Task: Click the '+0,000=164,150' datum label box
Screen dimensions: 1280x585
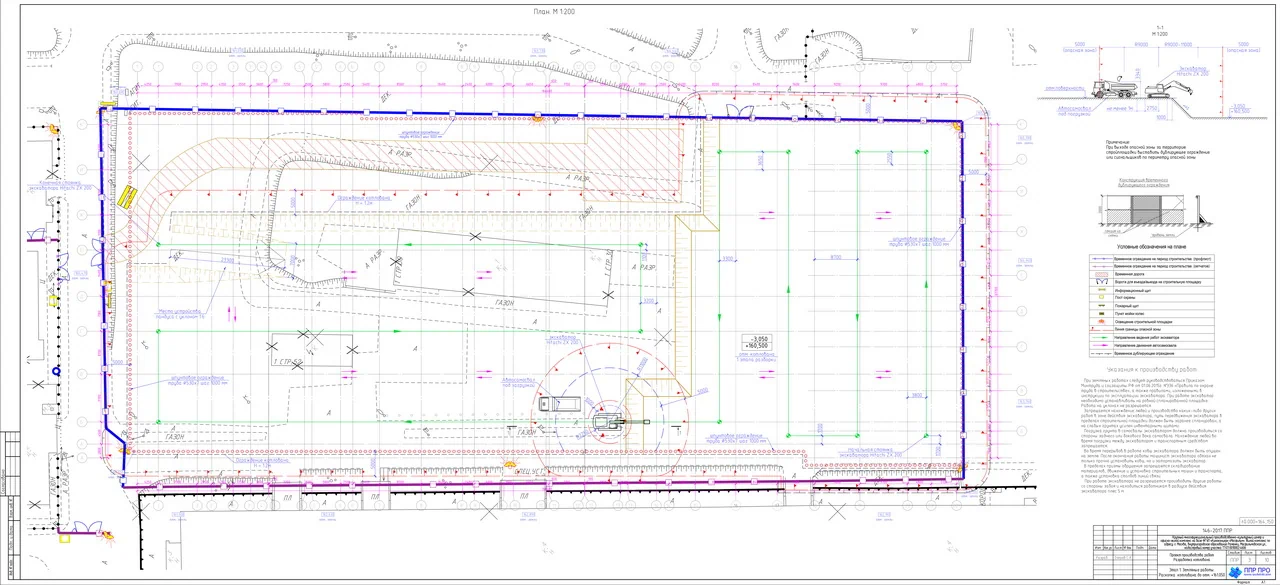Action: pos(1258,521)
